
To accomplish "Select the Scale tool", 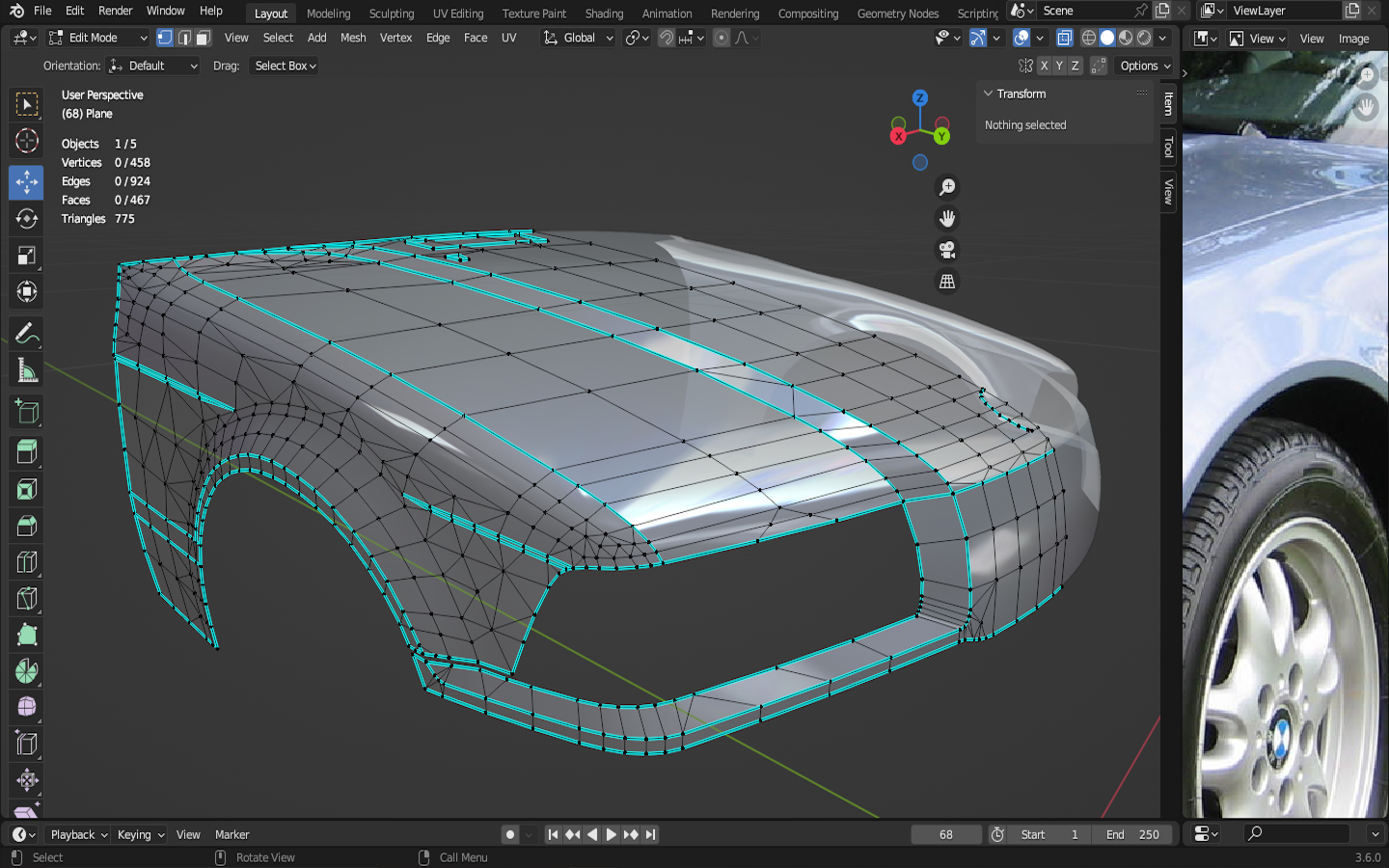I will coord(26,256).
